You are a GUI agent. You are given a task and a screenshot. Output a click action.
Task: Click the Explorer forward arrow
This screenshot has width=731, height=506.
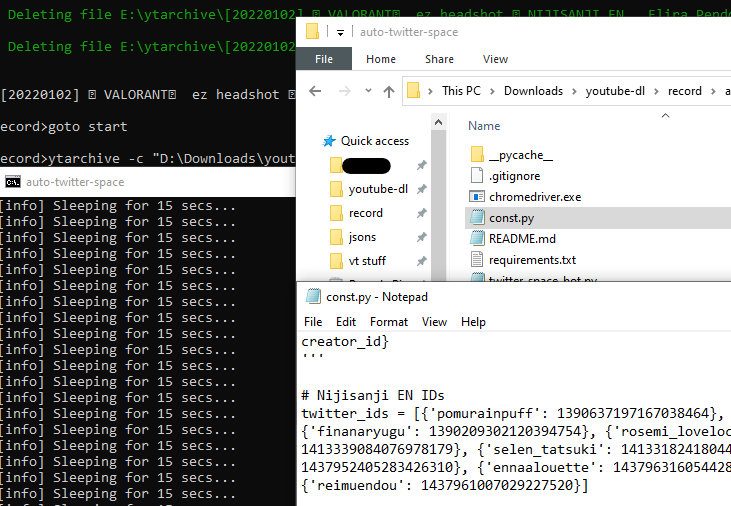[x=345, y=91]
